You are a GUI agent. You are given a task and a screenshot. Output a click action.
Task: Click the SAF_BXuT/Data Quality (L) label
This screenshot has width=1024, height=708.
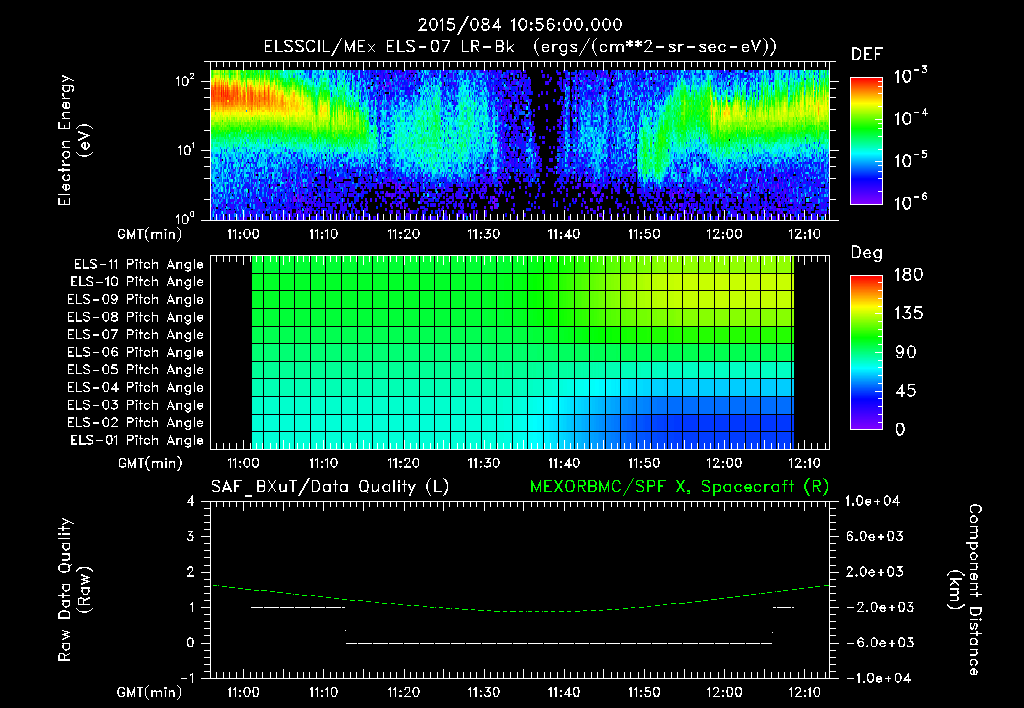pos(330,487)
